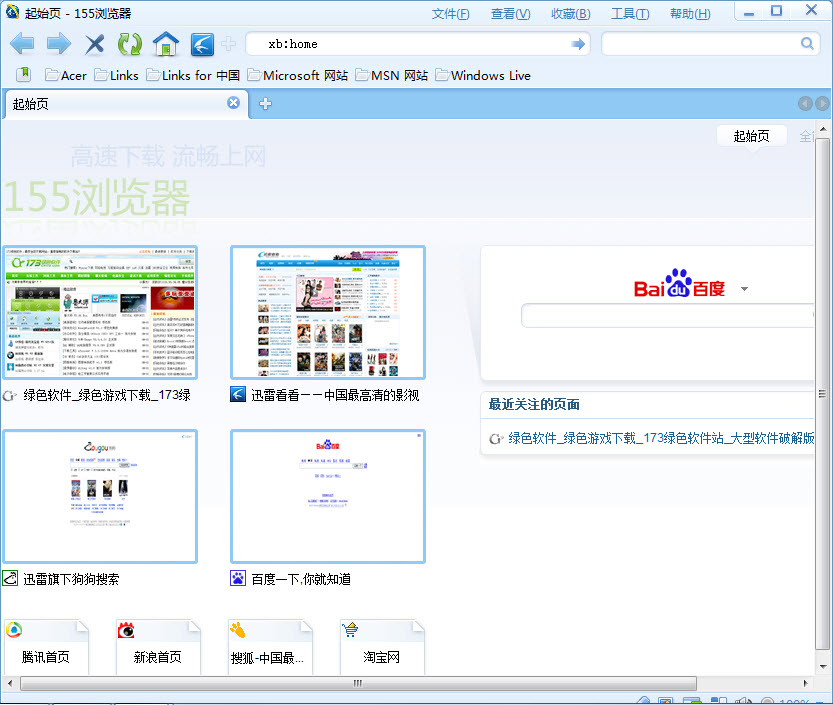This screenshot has height=705, width=833.
Task: Click the 迅雷看看 site thumbnail
Action: (328, 312)
